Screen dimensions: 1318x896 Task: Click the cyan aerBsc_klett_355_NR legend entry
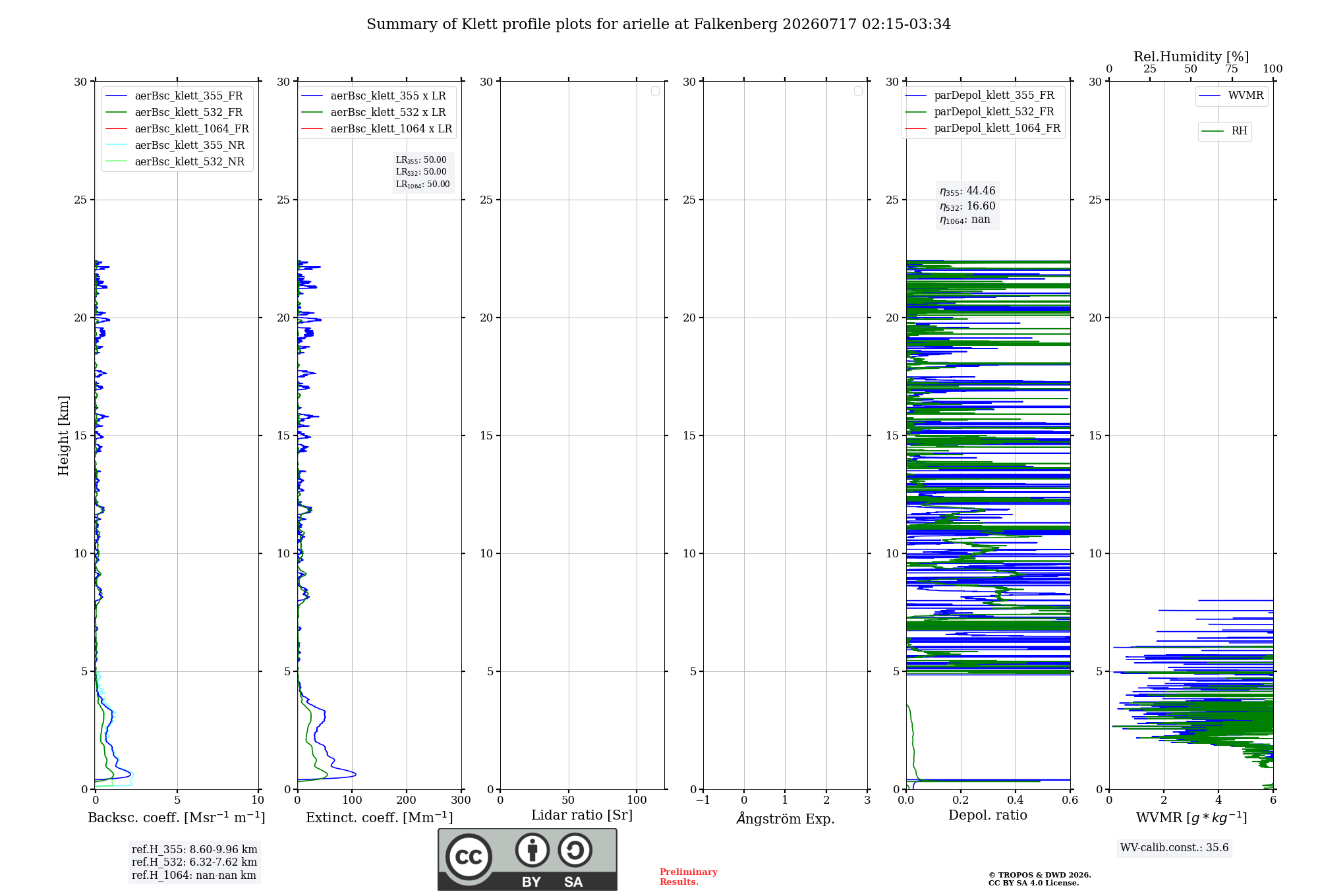coord(175,145)
